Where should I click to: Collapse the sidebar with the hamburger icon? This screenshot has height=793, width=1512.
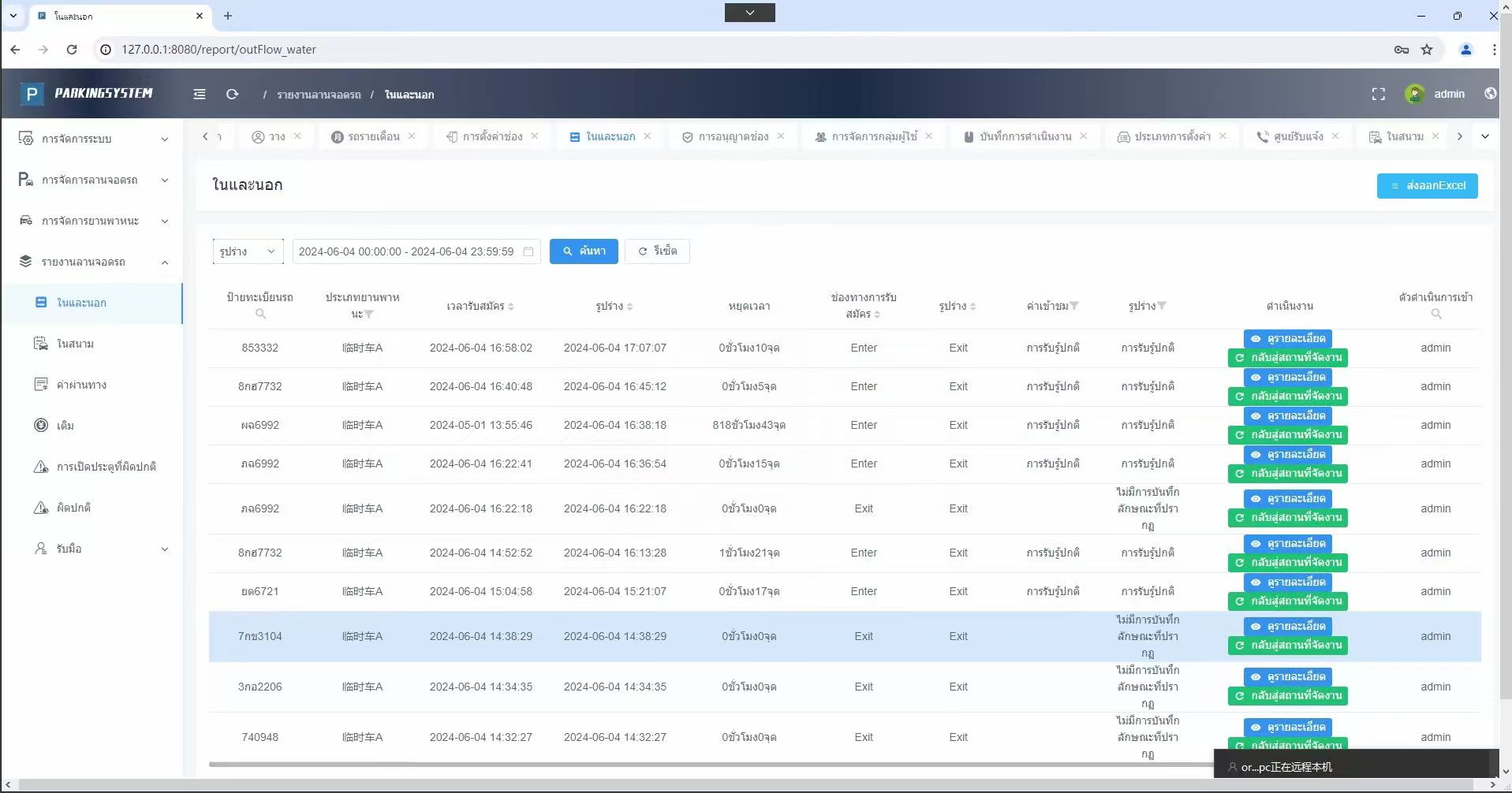pyautogui.click(x=200, y=94)
